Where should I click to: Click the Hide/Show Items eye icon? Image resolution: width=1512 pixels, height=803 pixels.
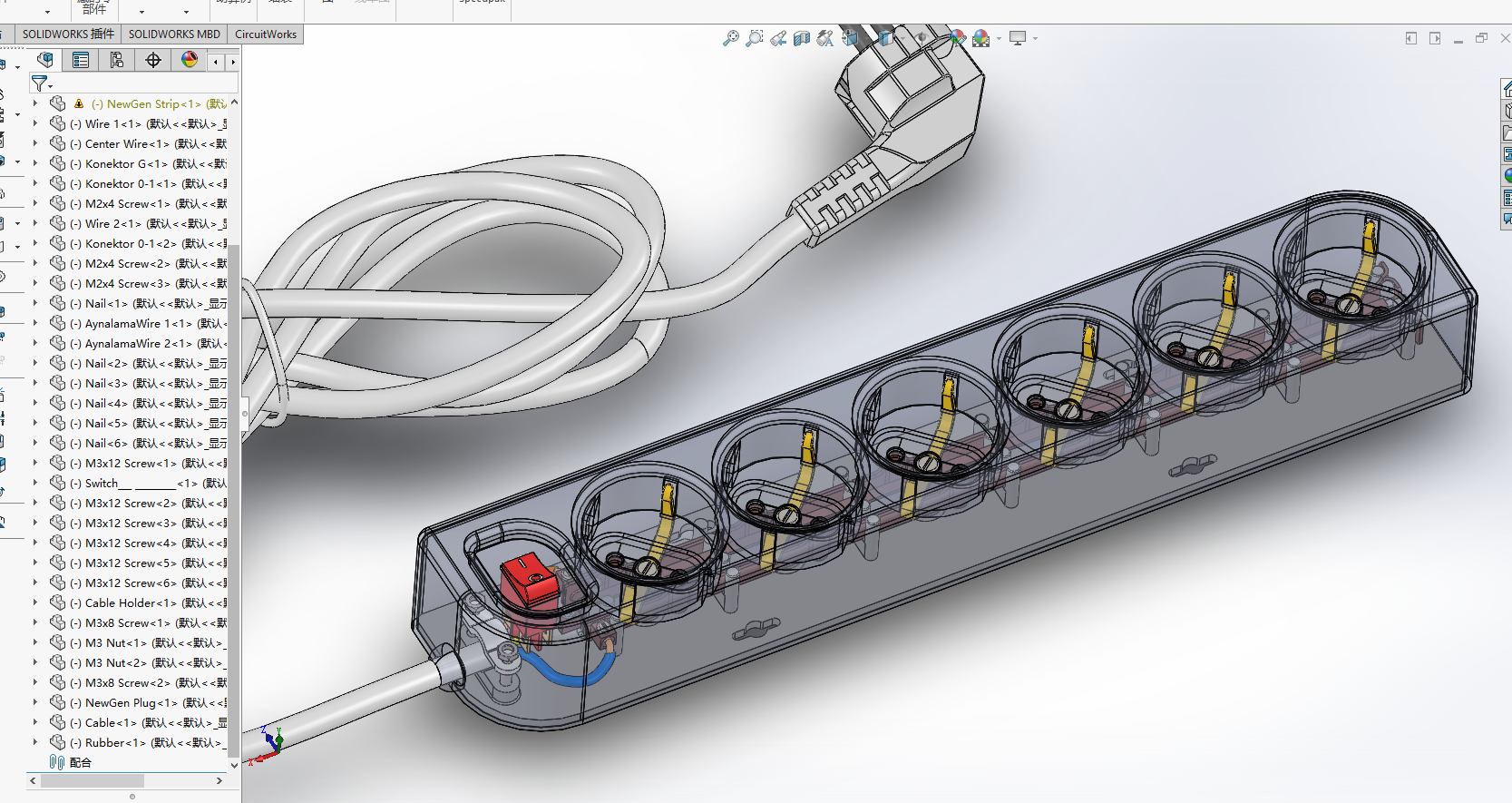click(922, 38)
